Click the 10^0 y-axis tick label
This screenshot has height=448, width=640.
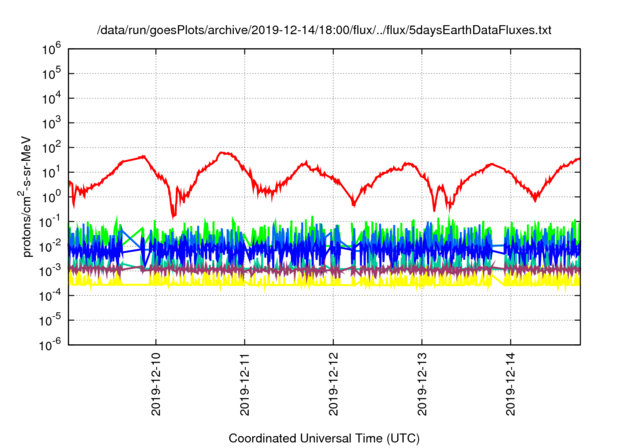pos(51,197)
